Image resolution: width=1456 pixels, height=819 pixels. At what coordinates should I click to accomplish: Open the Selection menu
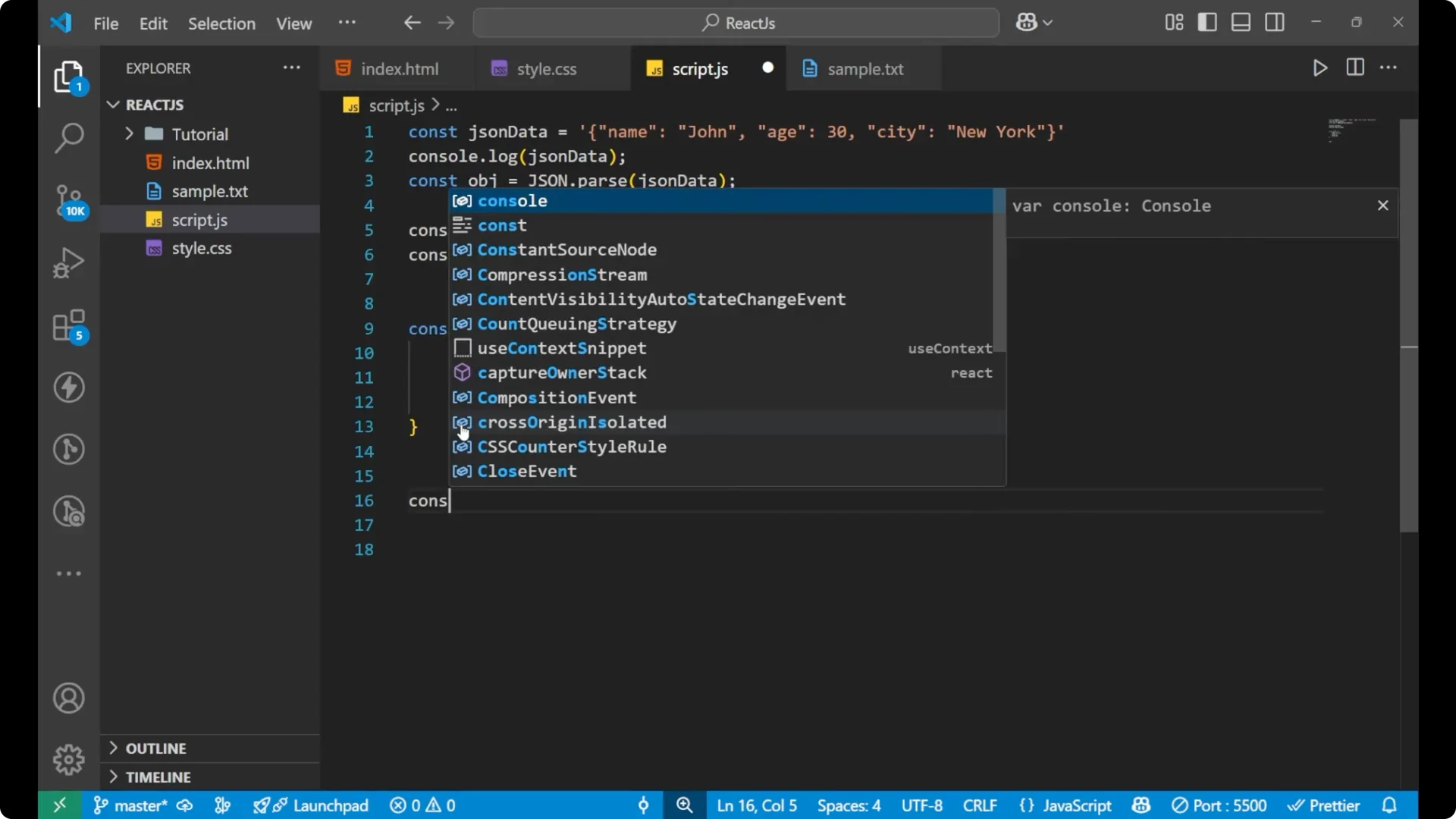pyautogui.click(x=221, y=24)
